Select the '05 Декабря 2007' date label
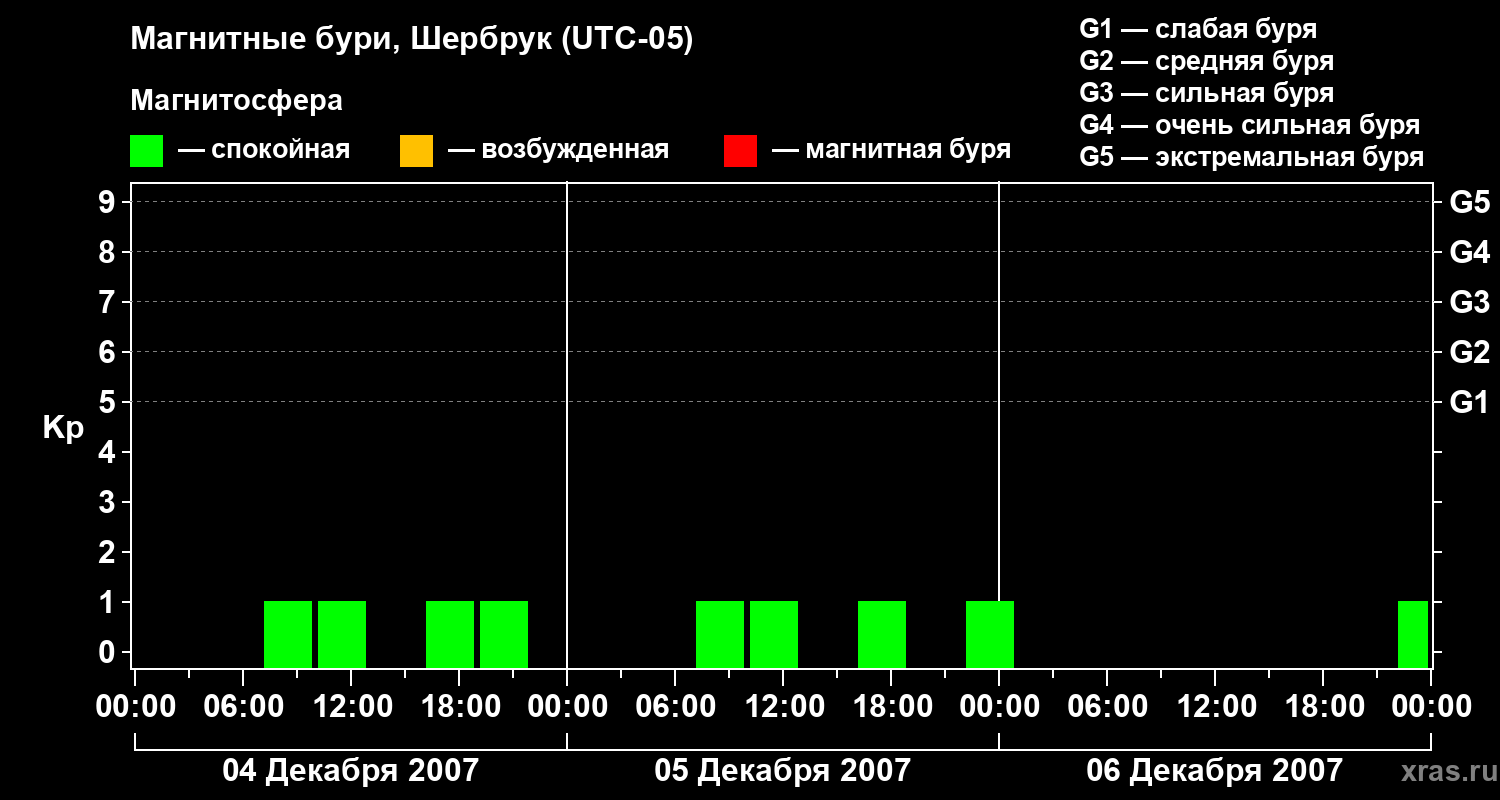The width and height of the screenshot is (1500, 800). 782,771
